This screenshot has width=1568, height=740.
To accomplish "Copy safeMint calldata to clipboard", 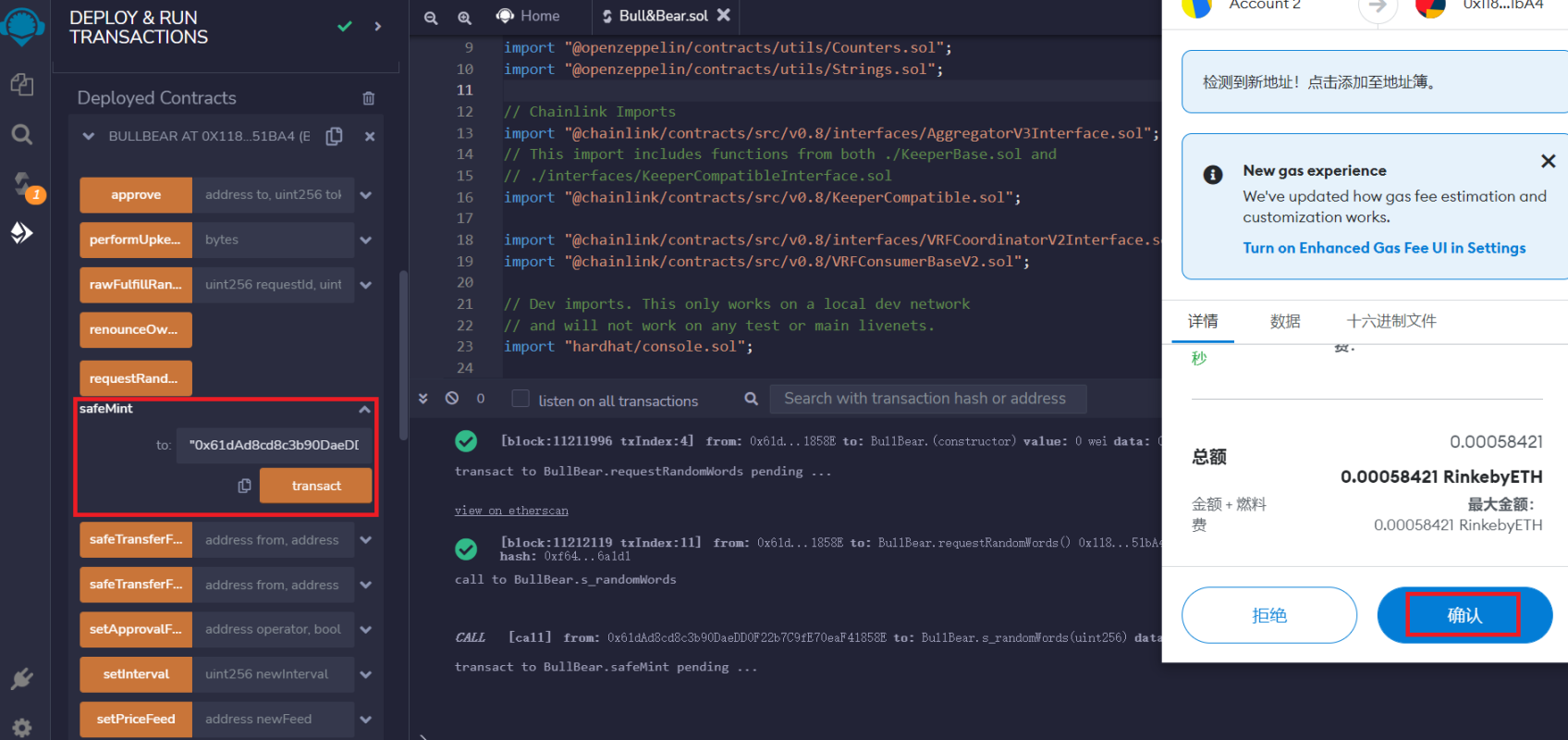I will point(244,486).
